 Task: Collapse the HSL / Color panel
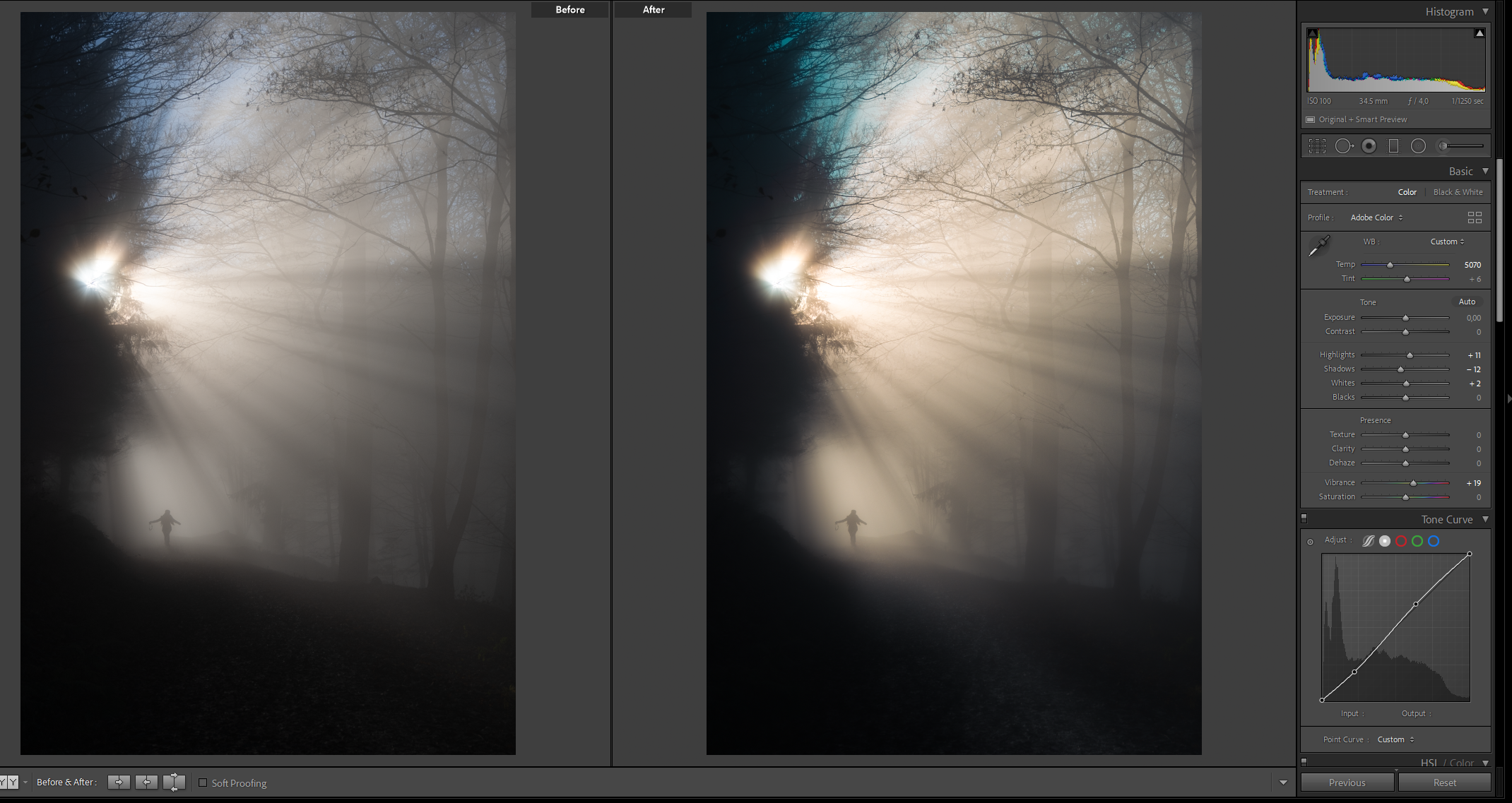pyautogui.click(x=1485, y=763)
